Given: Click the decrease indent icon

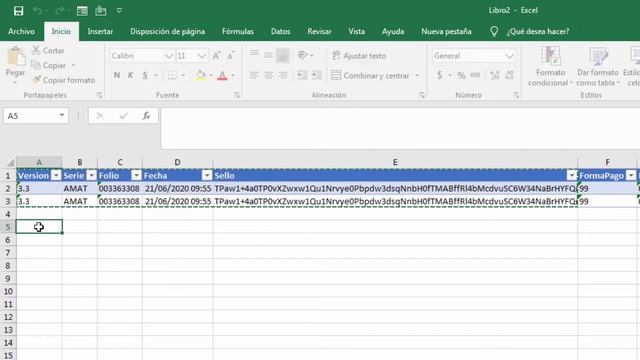Looking at the screenshot, I should tap(302, 75).
